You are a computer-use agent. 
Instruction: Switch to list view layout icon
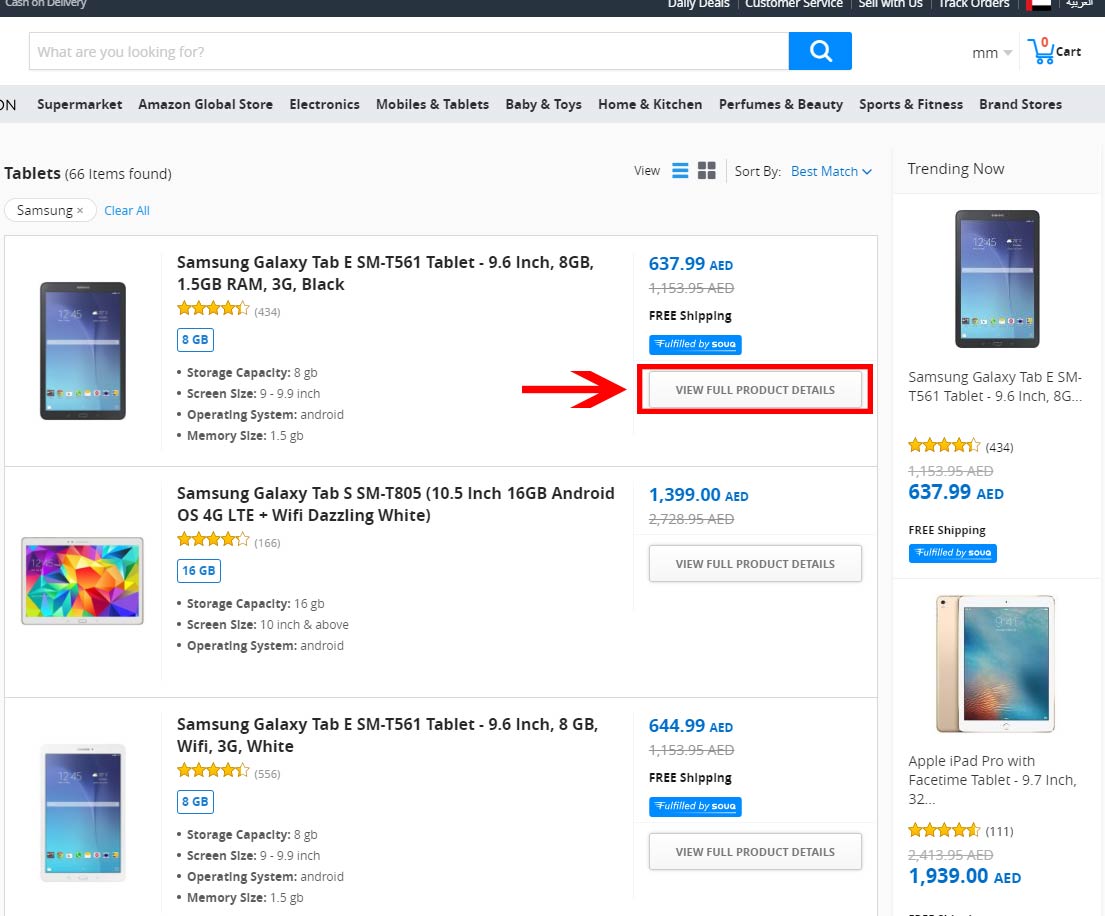click(x=680, y=171)
